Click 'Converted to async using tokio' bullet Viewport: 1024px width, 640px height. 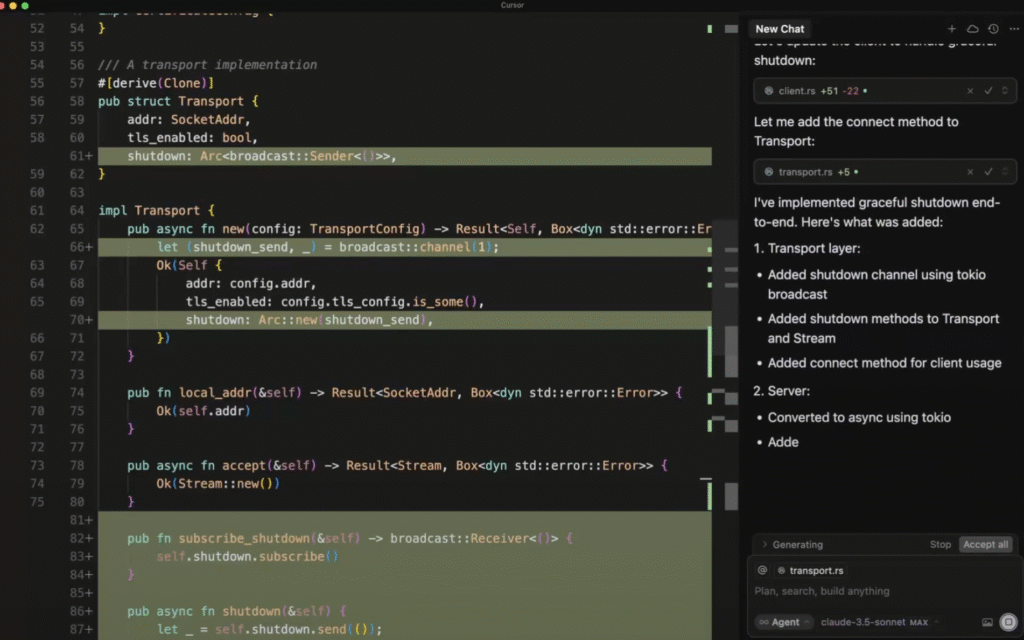click(x=859, y=417)
